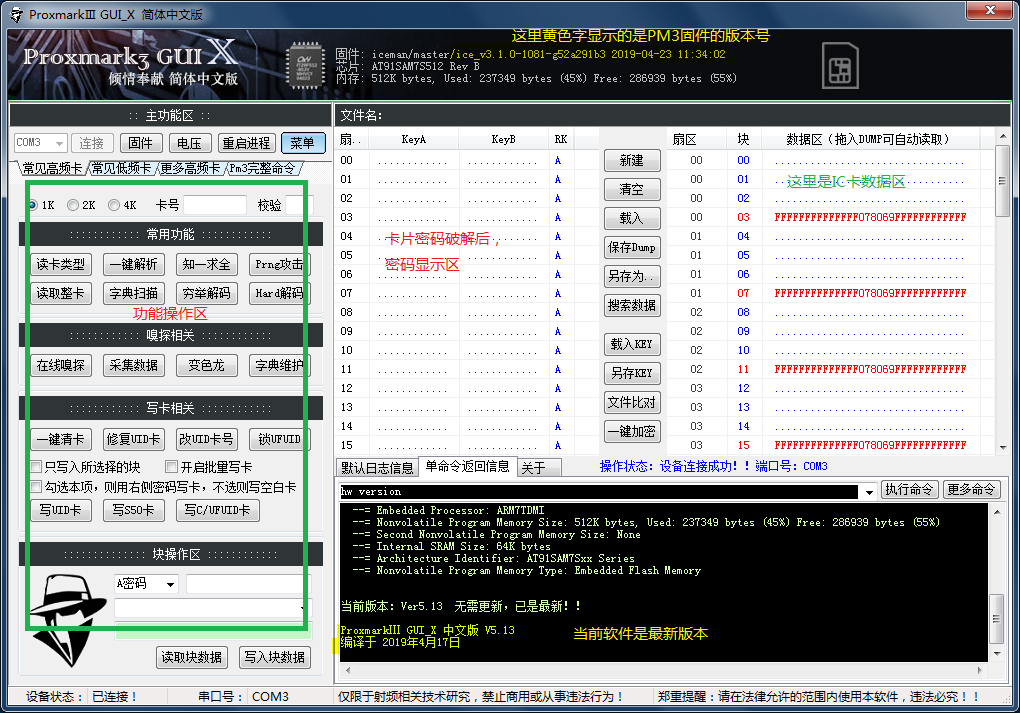The height and width of the screenshot is (713, 1020).
Task: Click the hacker hat logo image
Action: (69, 620)
